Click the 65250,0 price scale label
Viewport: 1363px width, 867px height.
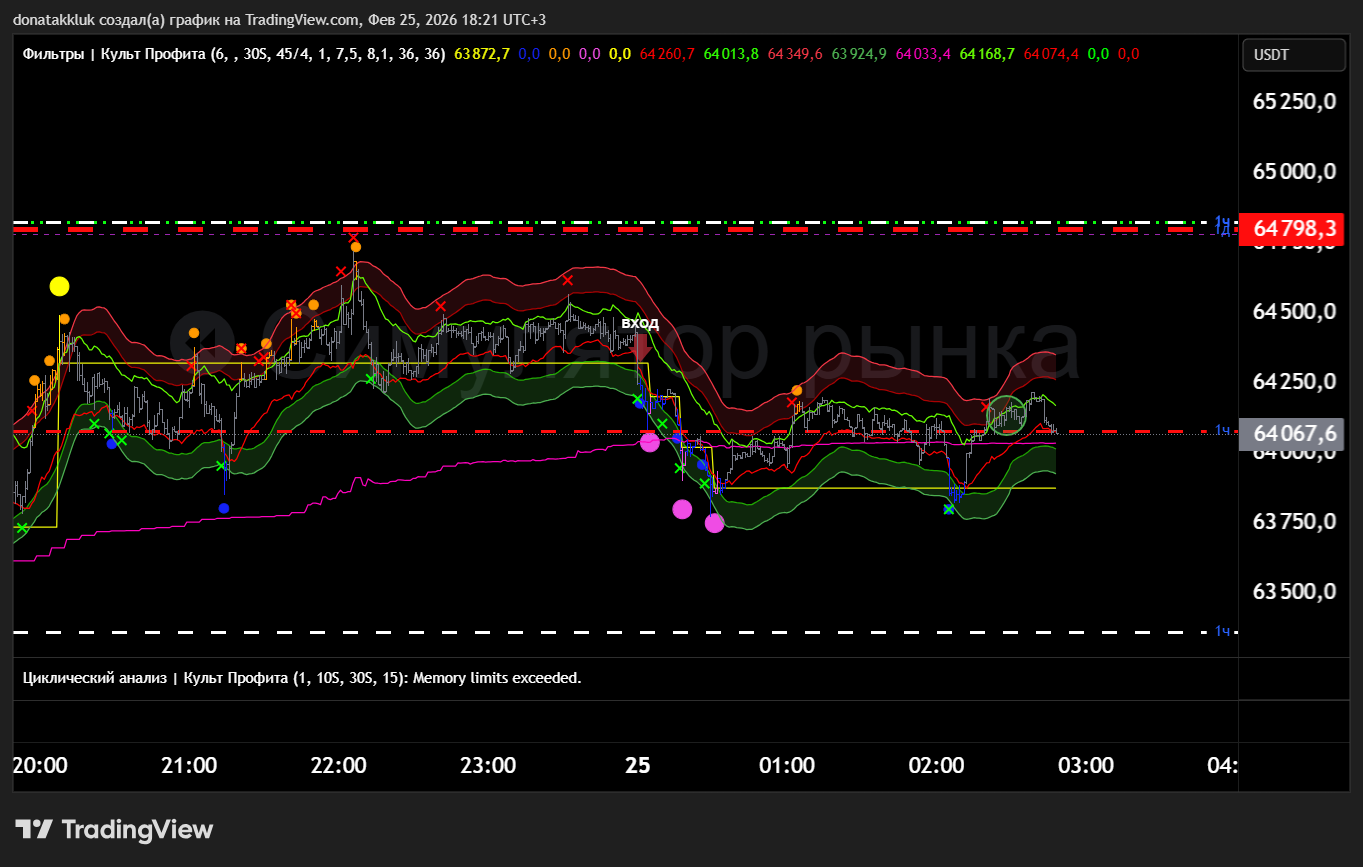pyautogui.click(x=1294, y=102)
